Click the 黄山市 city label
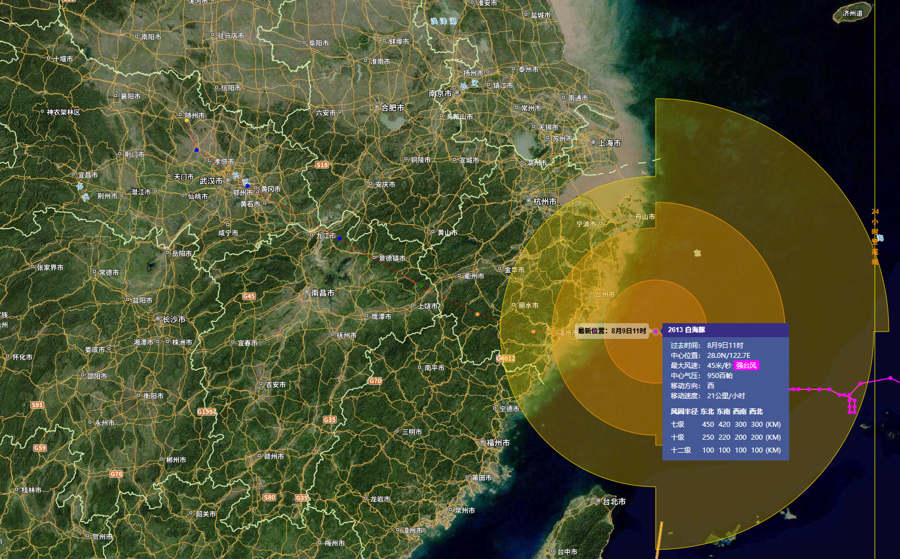The width and height of the screenshot is (900, 559). pos(448,232)
